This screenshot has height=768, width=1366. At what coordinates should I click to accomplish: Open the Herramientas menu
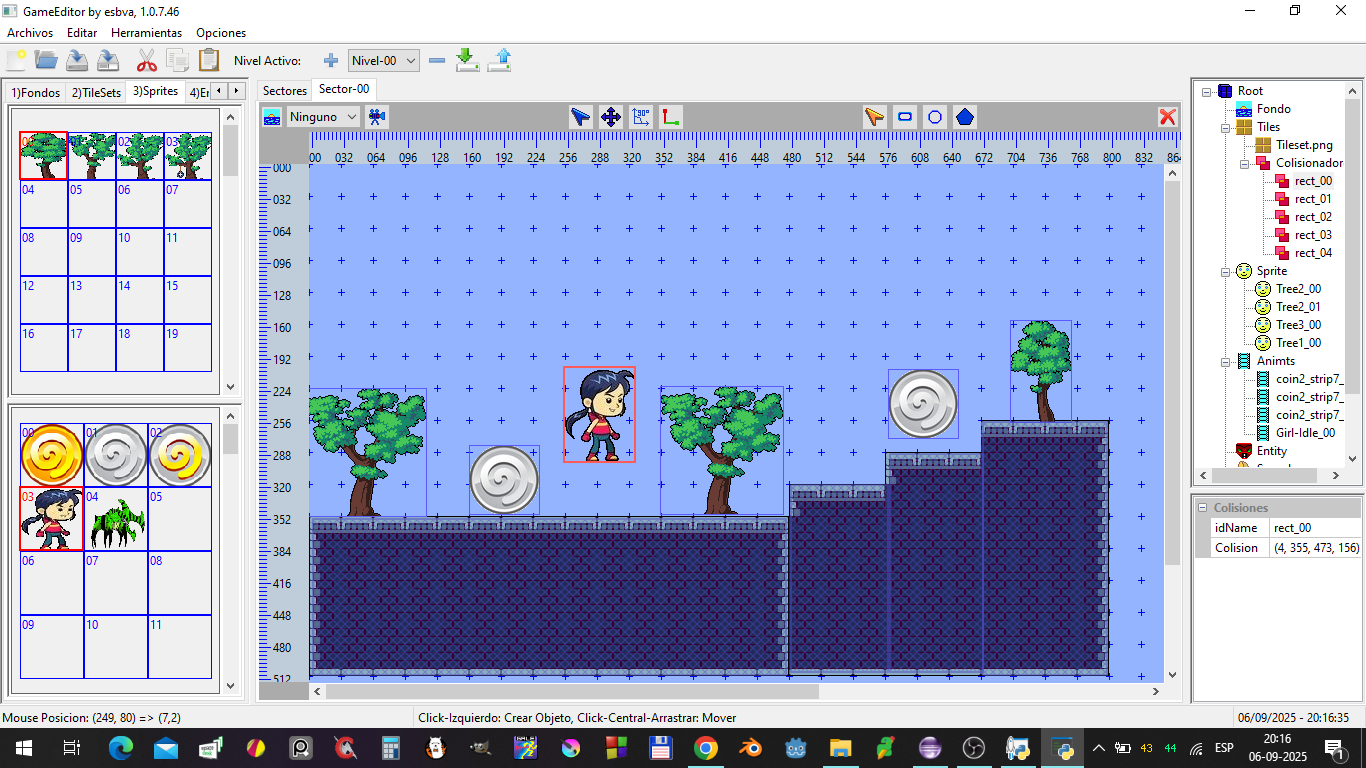147,33
